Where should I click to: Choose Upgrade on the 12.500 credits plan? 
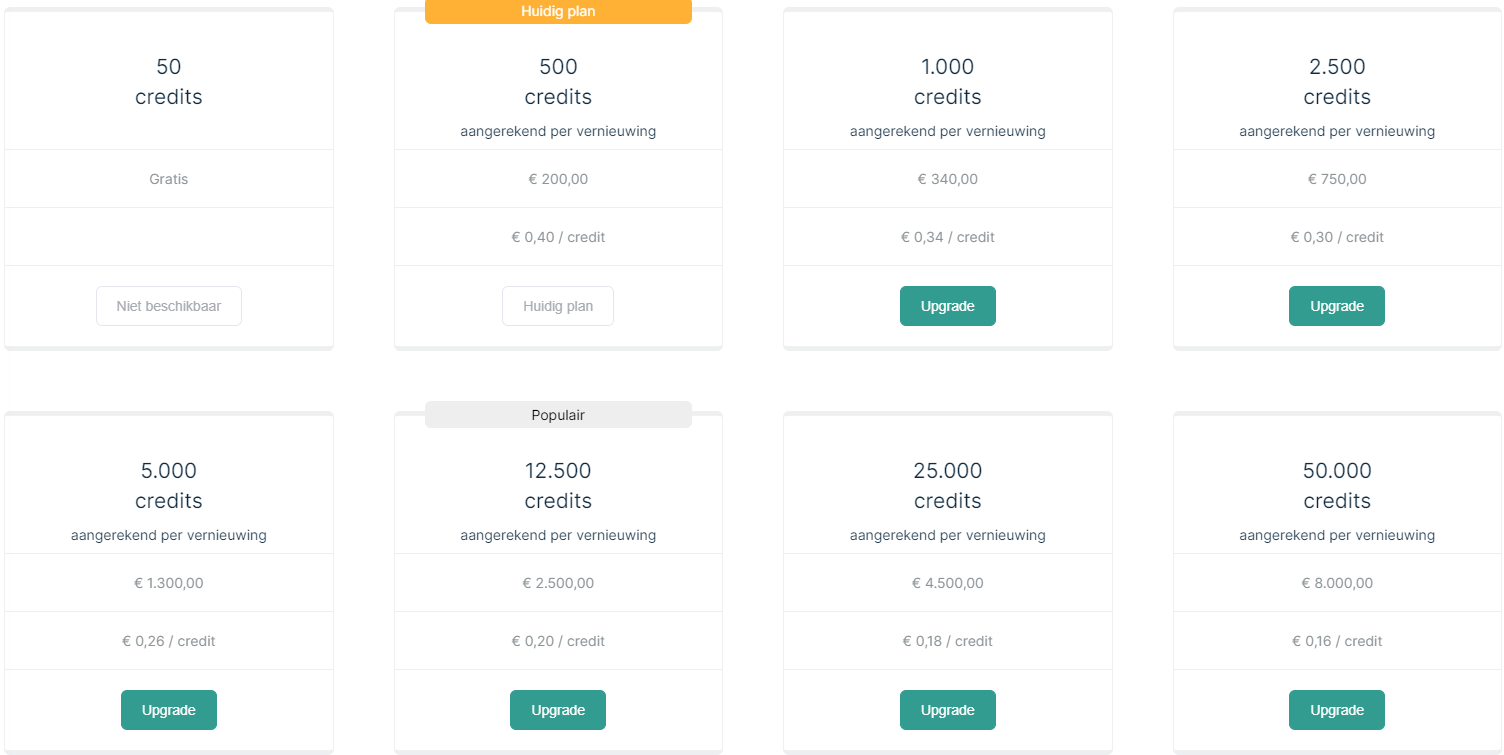(x=557, y=710)
